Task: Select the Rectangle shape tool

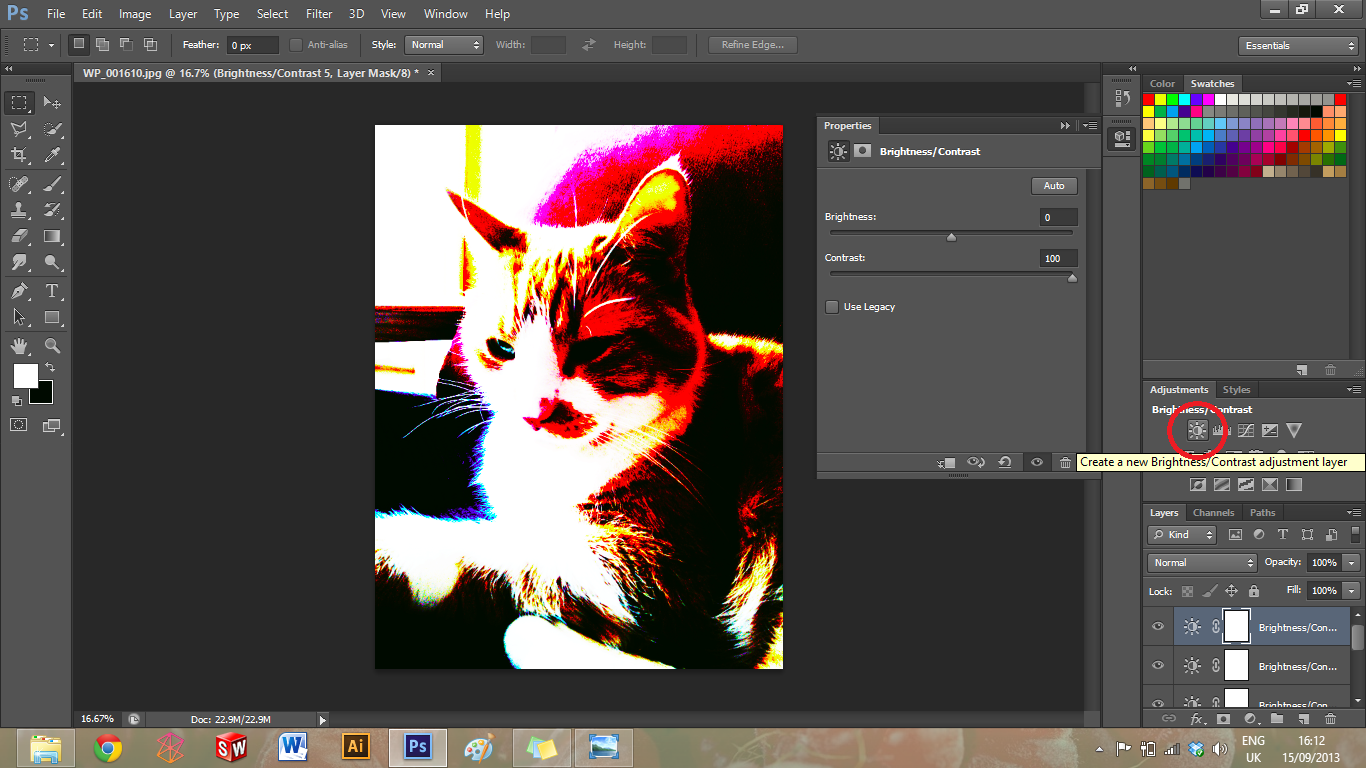Action: point(52,317)
